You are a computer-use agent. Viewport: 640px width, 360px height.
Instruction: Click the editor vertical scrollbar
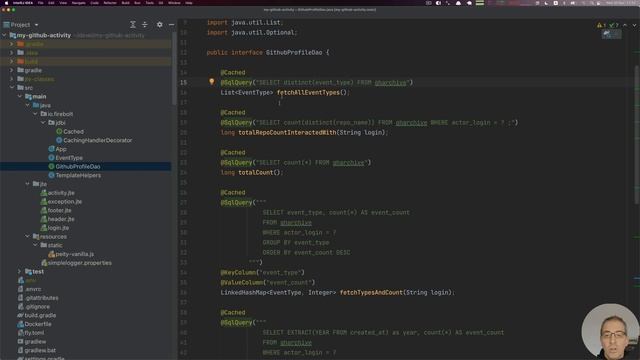(637, 135)
